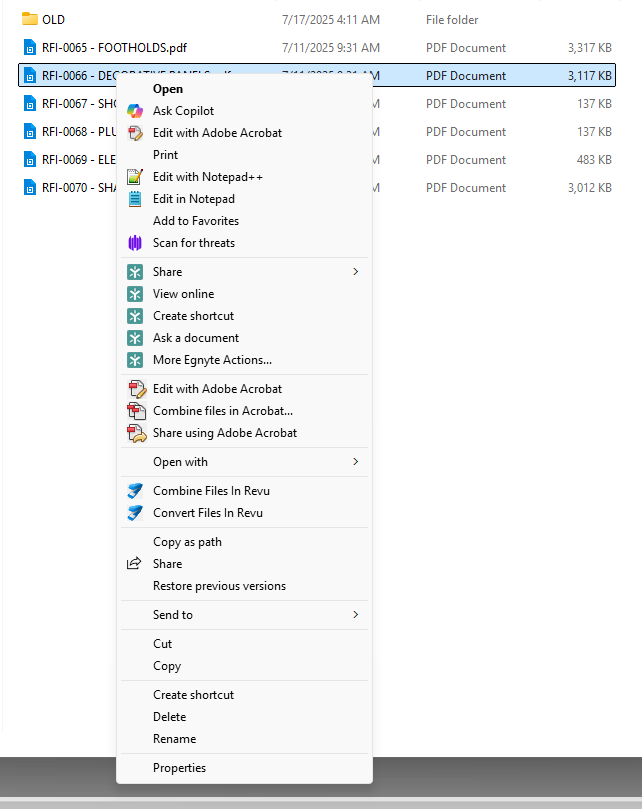Click the 3,012 KB size cell
Viewport: 642px width, 809px height.
[x=590, y=188]
